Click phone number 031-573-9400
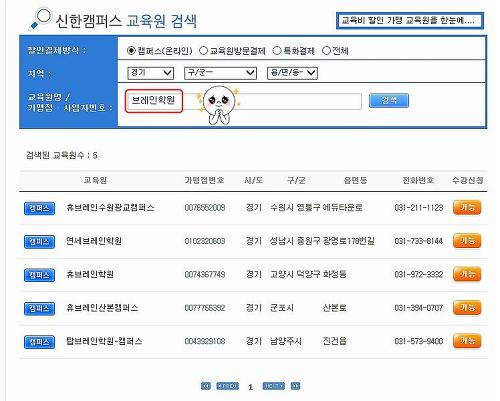The width and height of the screenshot is (500, 401). [419, 341]
